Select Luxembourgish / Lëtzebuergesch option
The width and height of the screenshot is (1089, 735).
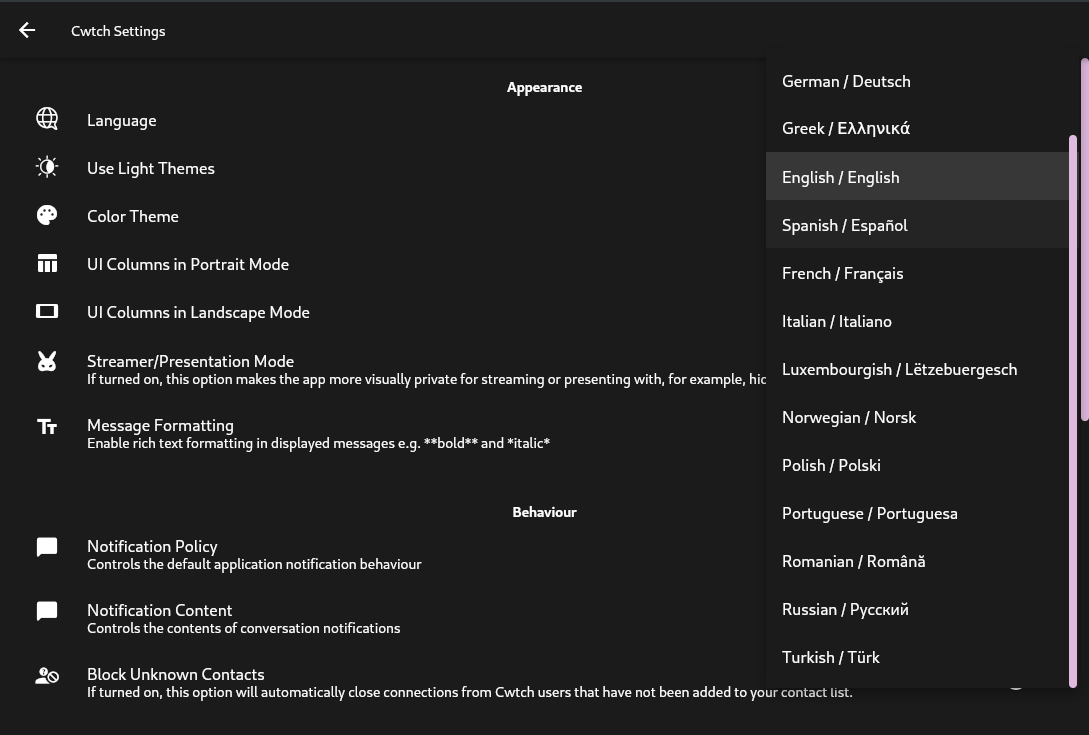[x=899, y=369]
